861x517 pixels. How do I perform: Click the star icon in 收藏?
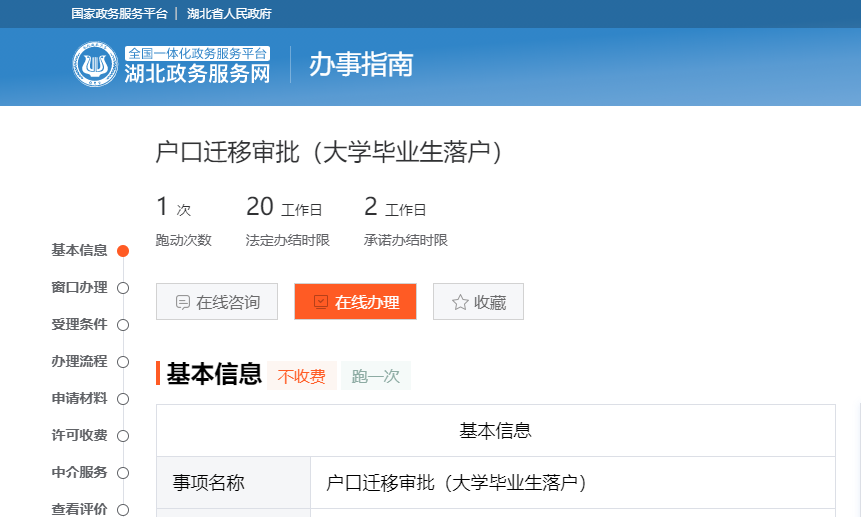pyautogui.click(x=460, y=302)
